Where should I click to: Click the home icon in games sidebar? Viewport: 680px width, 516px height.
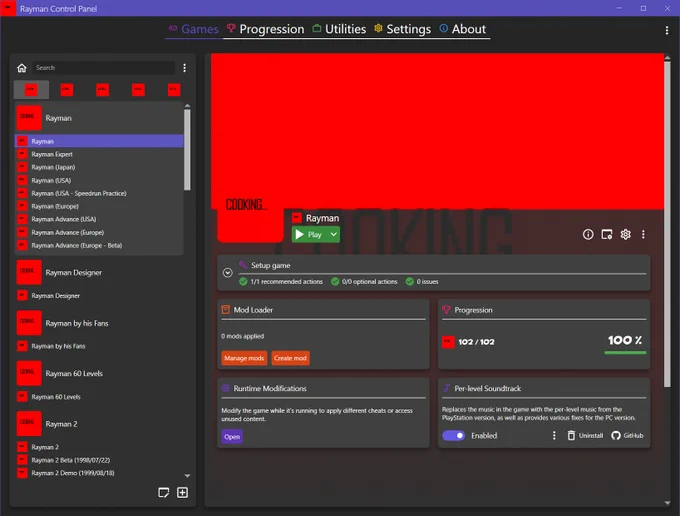(x=22, y=68)
